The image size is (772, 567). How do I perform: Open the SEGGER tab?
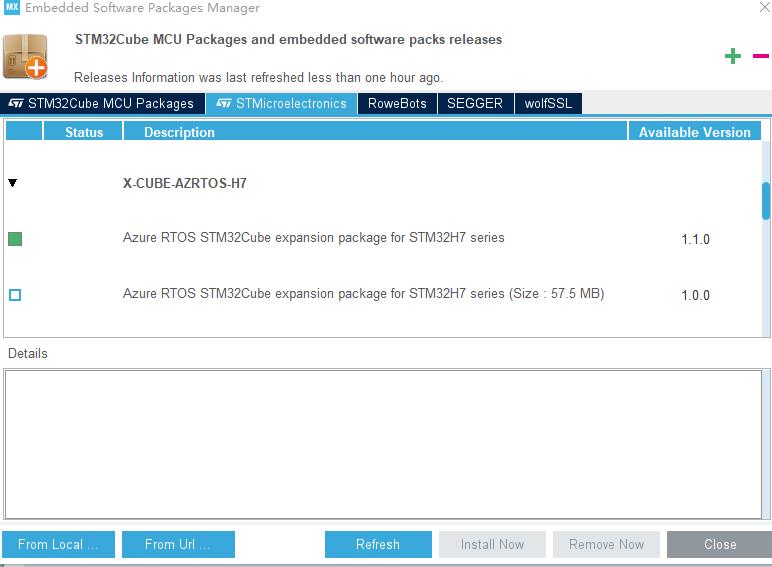tap(475, 103)
